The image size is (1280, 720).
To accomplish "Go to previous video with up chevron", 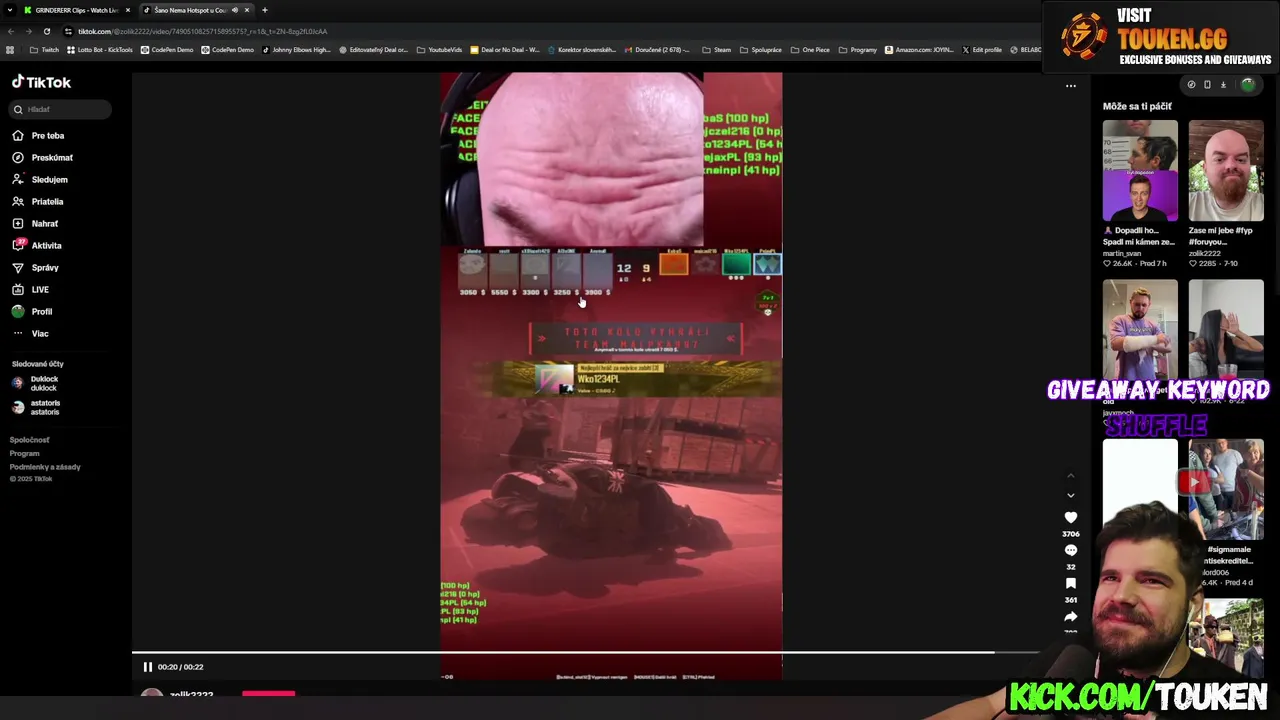I will click(x=1070, y=475).
